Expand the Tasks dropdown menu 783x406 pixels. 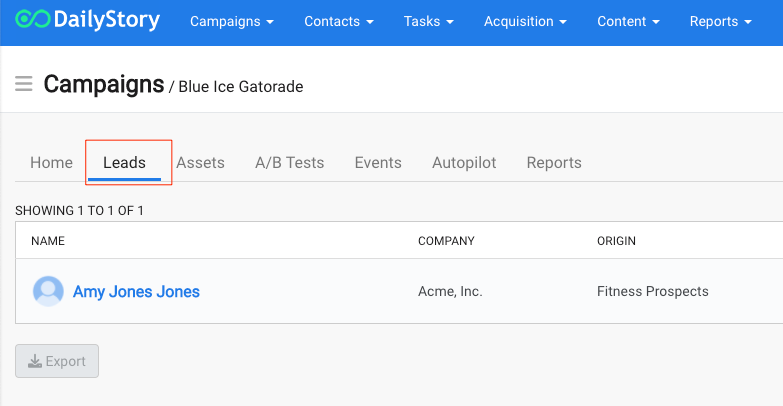pyautogui.click(x=428, y=21)
